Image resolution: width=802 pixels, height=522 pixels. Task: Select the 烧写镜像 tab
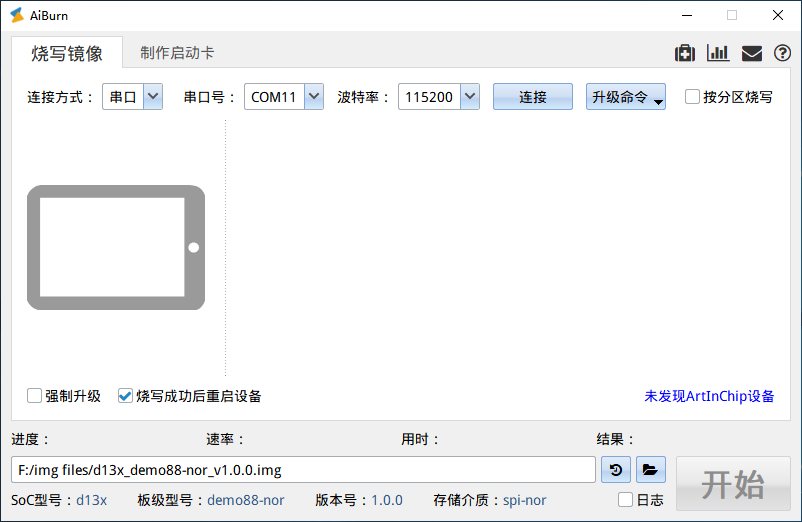pos(67,53)
